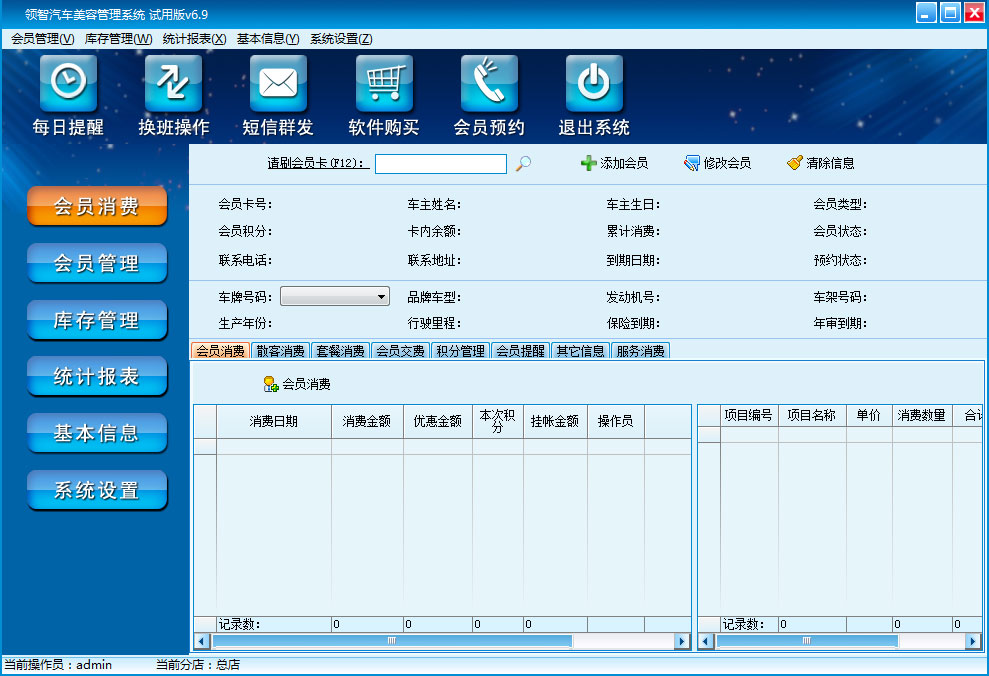Click right table scroll right arrow
Image resolution: width=989 pixels, height=676 pixels.
973,641
